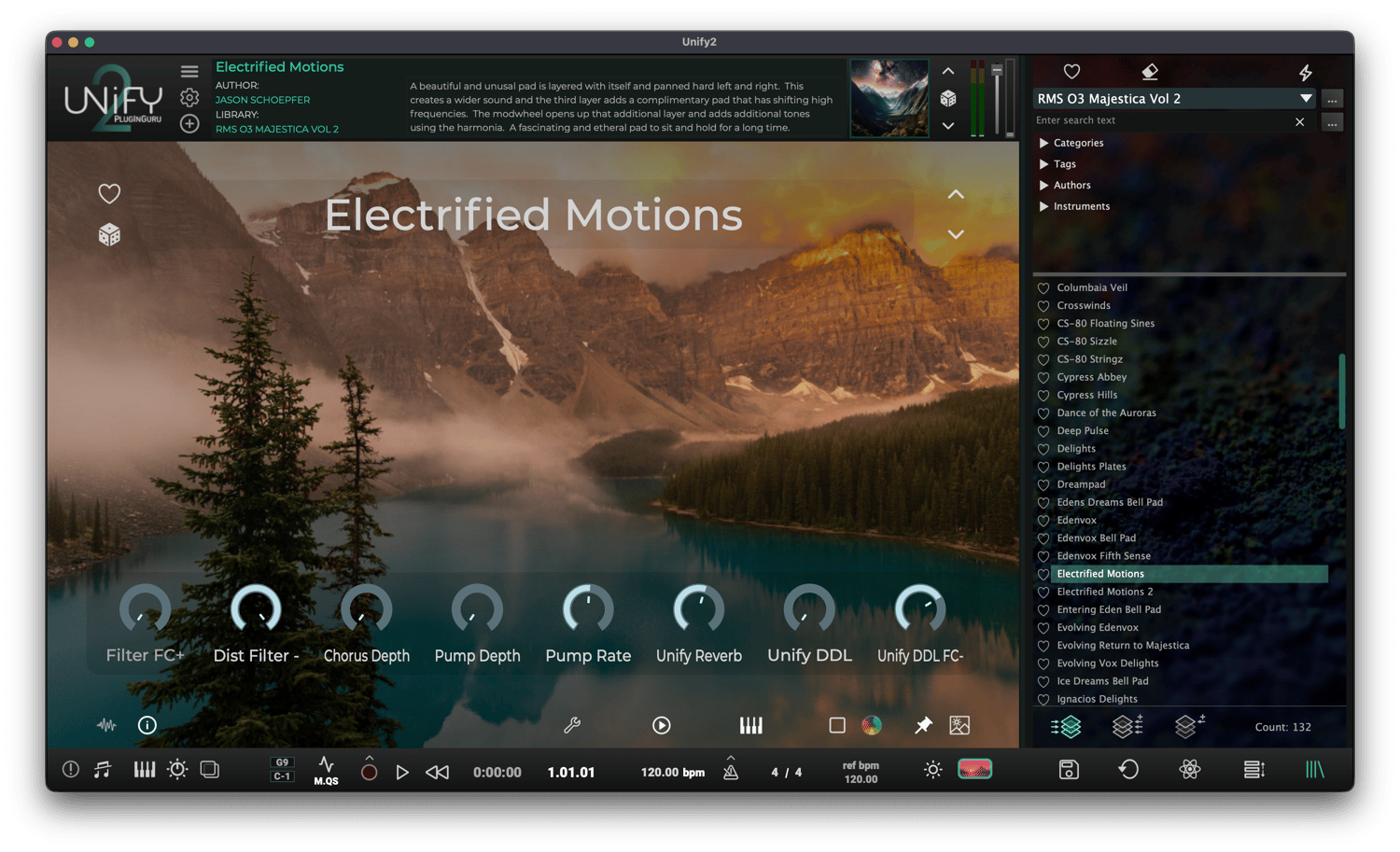The width and height of the screenshot is (1400, 852).
Task: Click the Unify Reverb knob
Action: (699, 609)
